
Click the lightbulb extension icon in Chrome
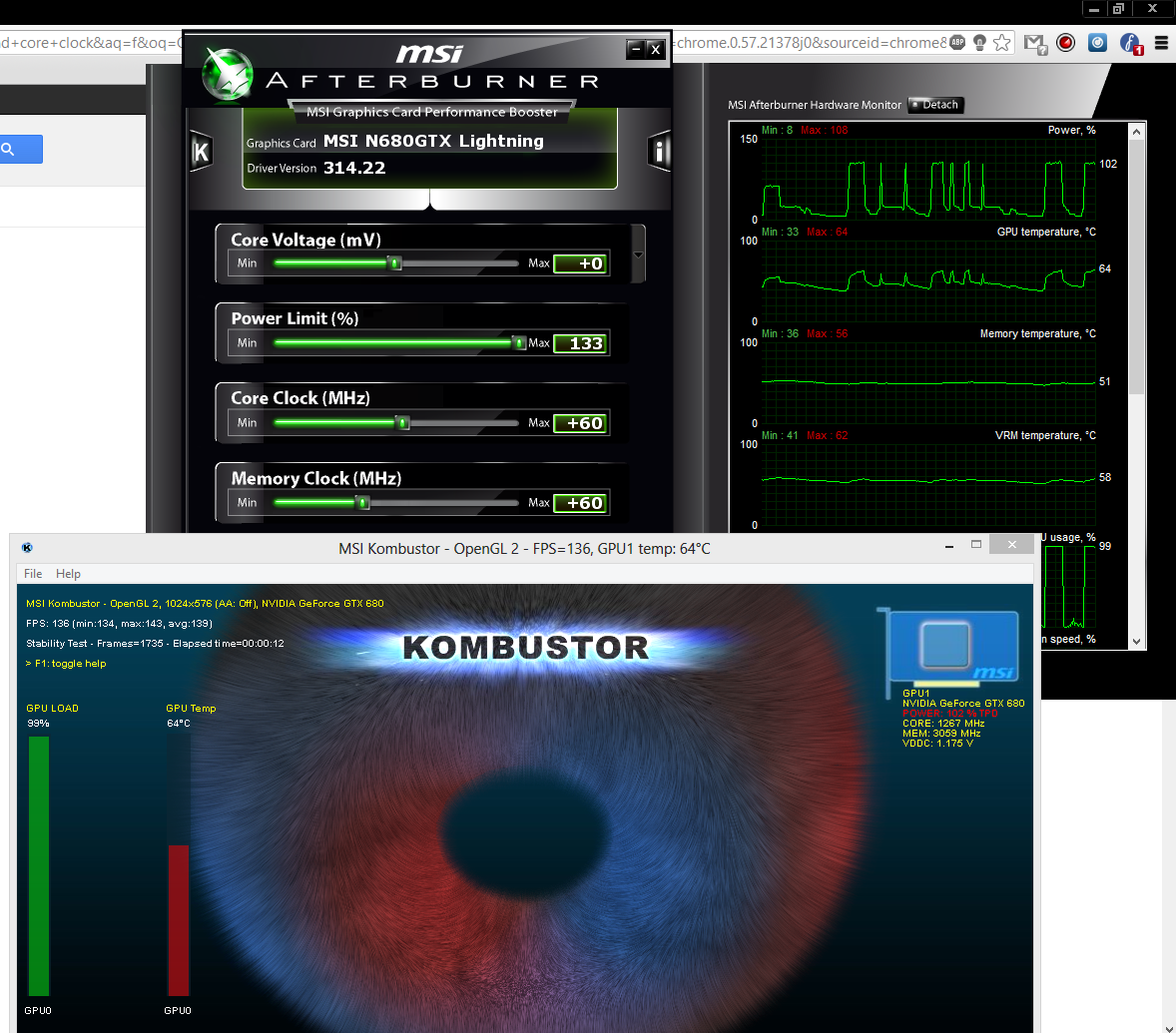[x=978, y=43]
